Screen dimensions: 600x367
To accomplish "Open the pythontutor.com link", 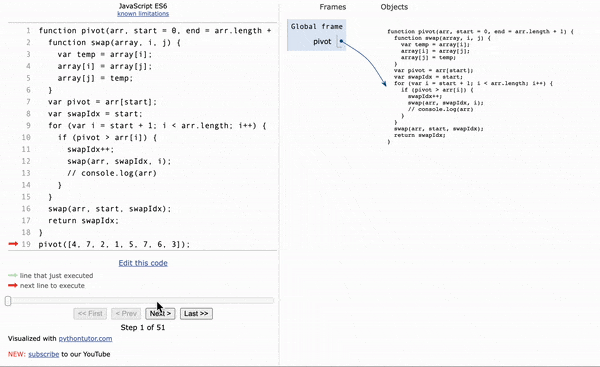I will 85,338.
